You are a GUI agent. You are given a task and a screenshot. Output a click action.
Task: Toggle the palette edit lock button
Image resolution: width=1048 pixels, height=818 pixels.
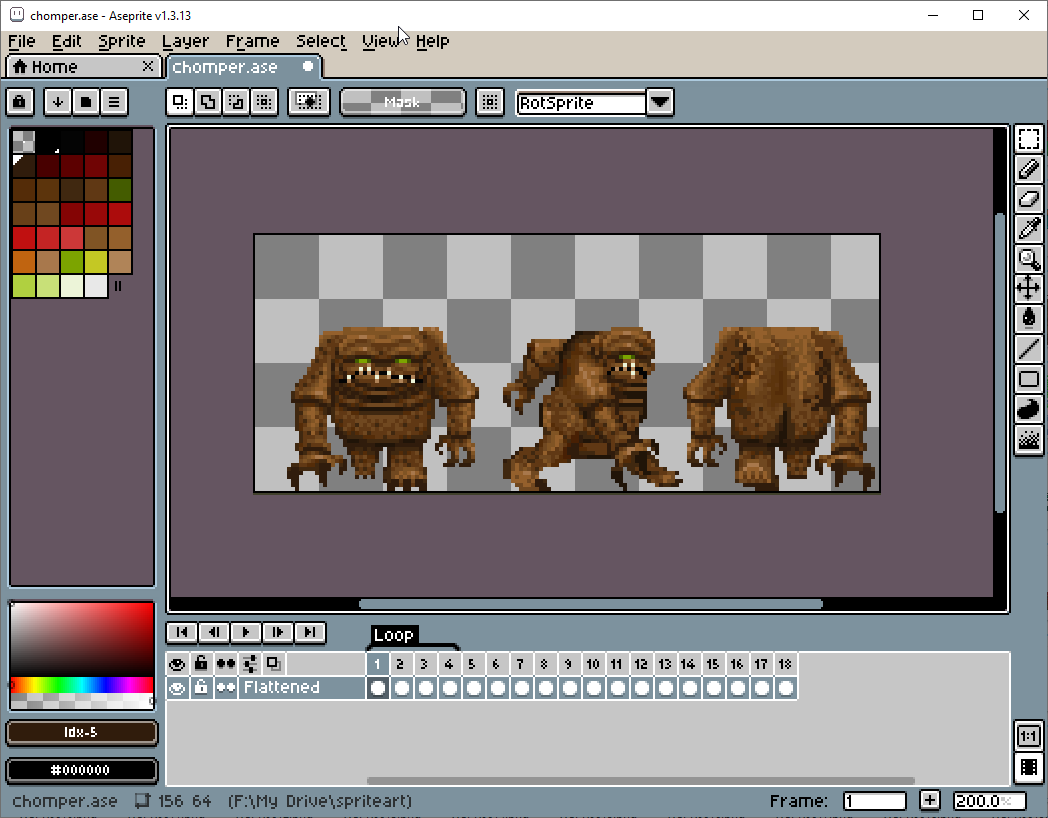[20, 102]
